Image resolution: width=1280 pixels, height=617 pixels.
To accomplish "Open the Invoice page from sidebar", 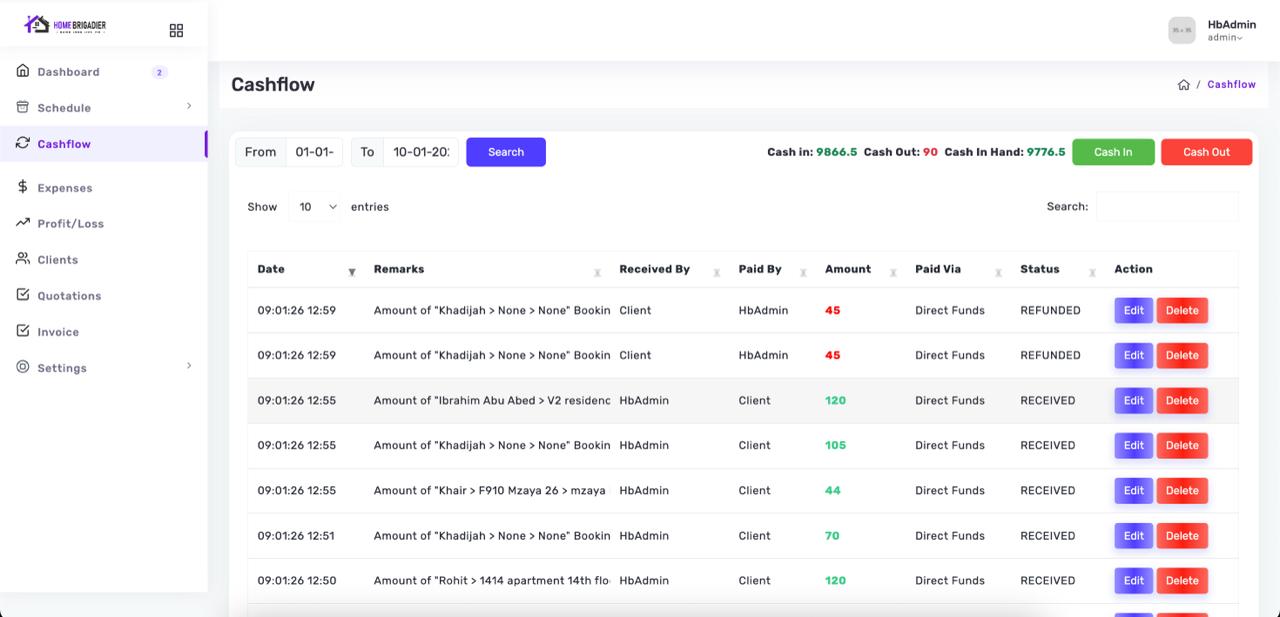I will [x=58, y=332].
